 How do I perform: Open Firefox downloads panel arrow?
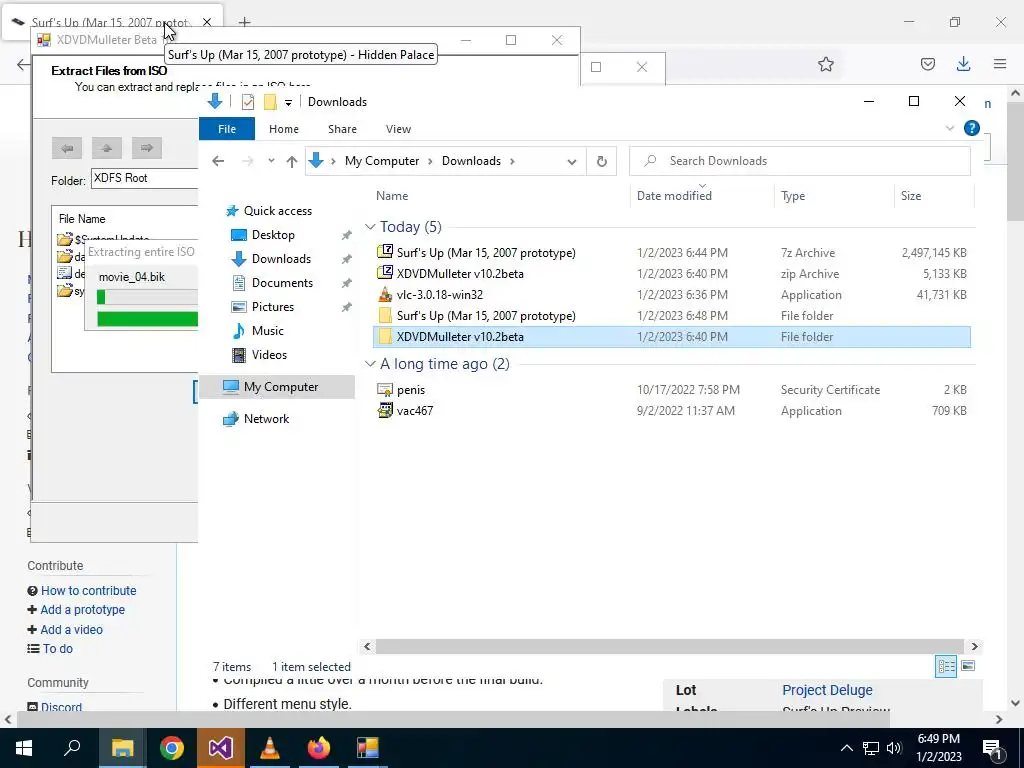(x=963, y=64)
